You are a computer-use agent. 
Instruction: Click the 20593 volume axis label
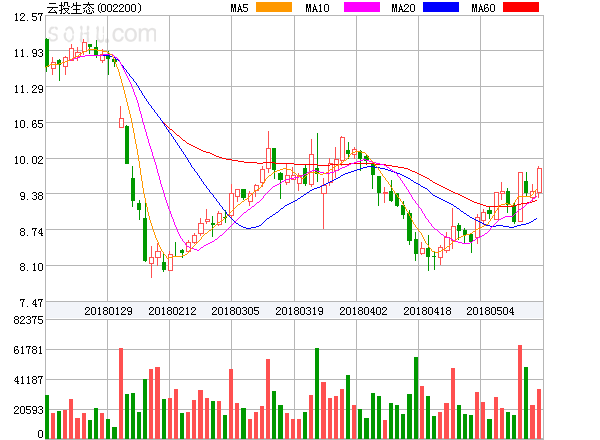click(29, 410)
